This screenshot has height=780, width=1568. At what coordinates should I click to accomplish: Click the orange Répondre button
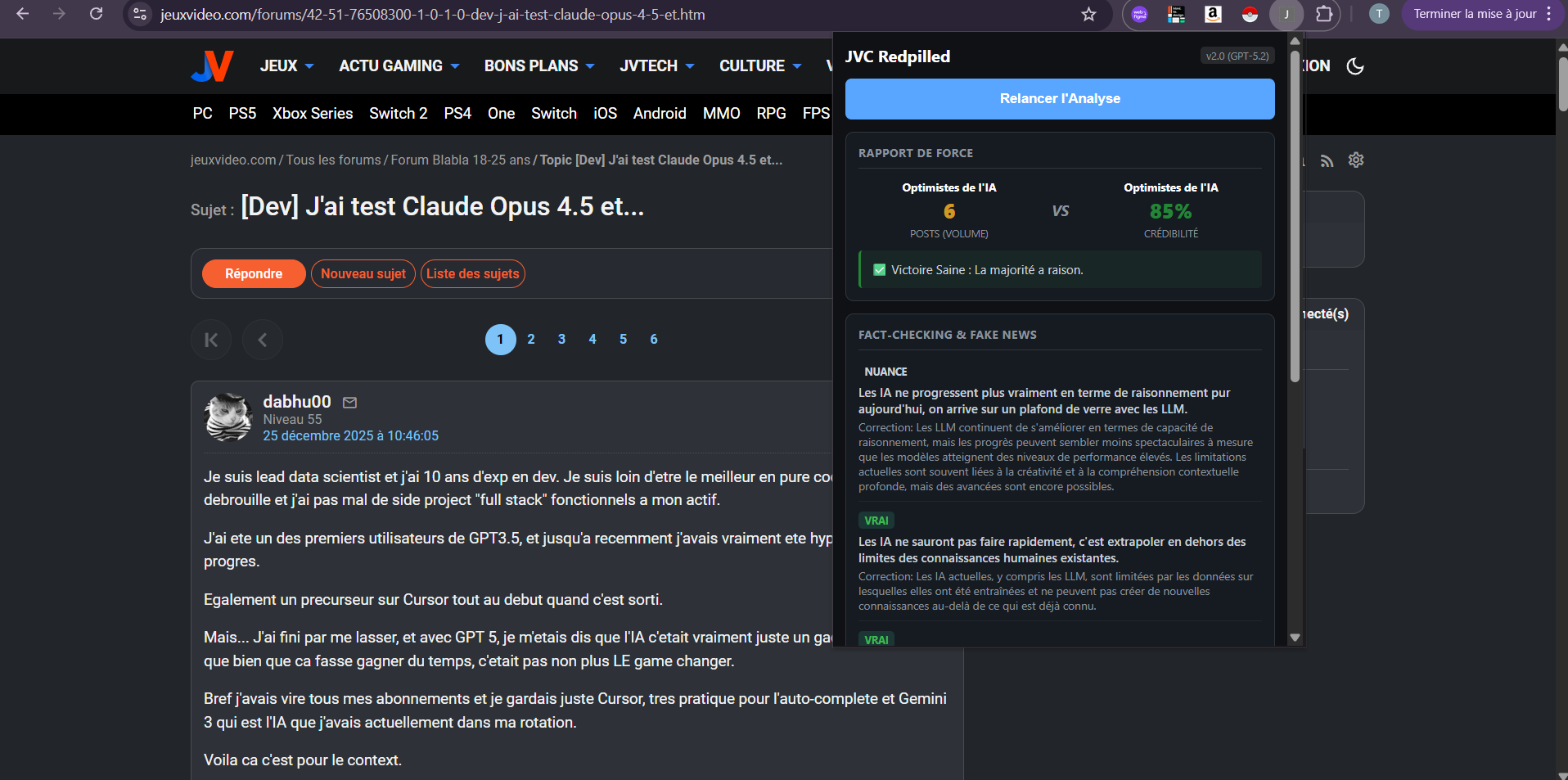coord(254,273)
